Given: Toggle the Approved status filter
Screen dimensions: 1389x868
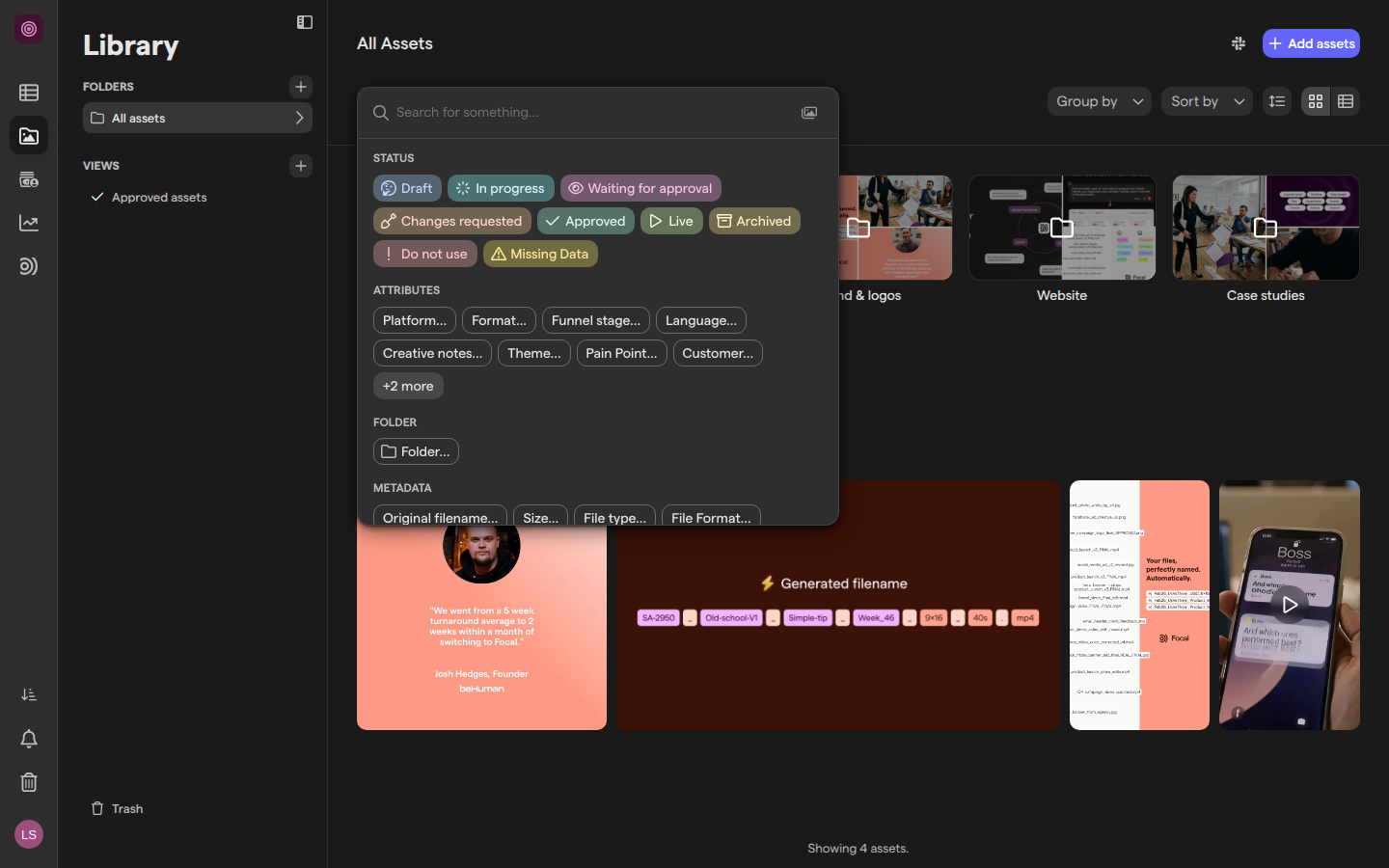Looking at the screenshot, I should pyautogui.click(x=586, y=221).
